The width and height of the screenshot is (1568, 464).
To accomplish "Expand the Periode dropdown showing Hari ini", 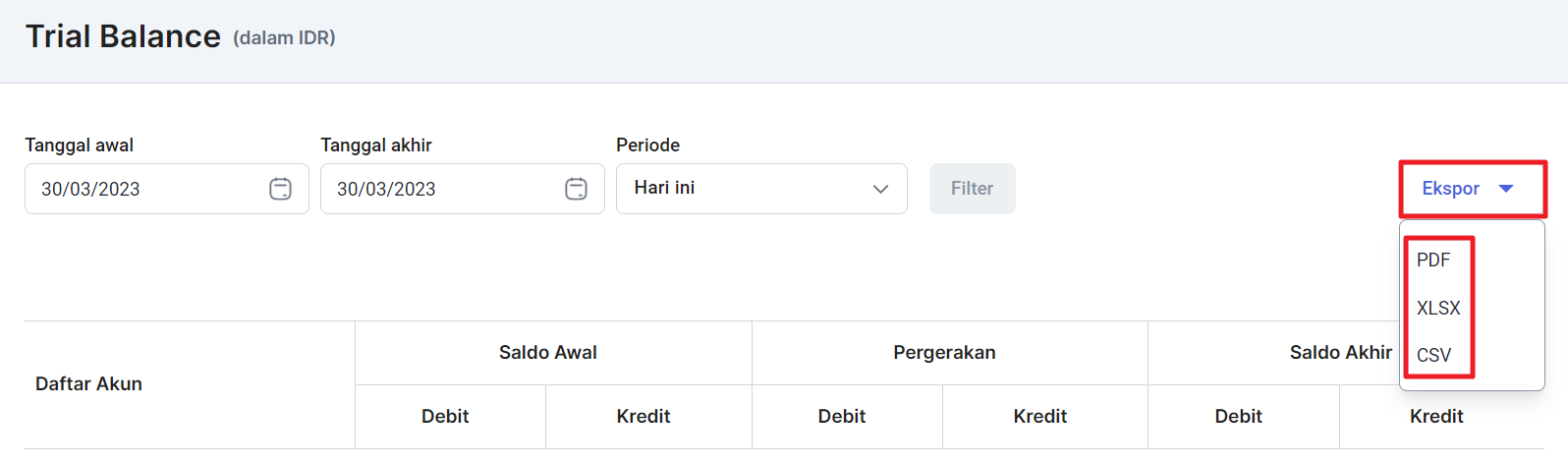I will click(x=761, y=189).
